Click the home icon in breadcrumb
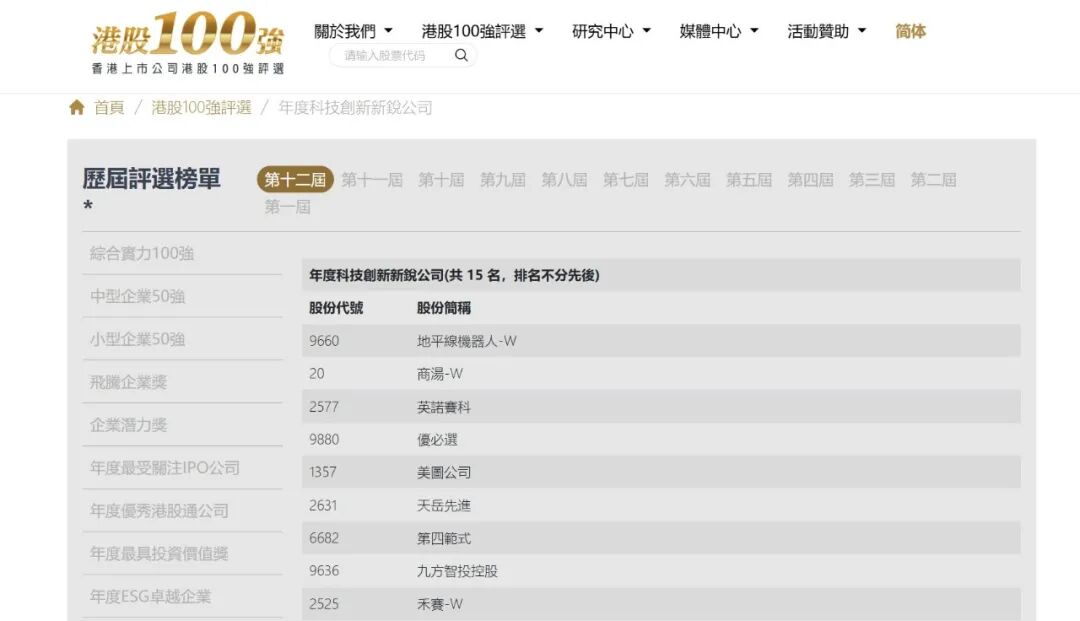This screenshot has height=621, width=1080. pos(76,107)
